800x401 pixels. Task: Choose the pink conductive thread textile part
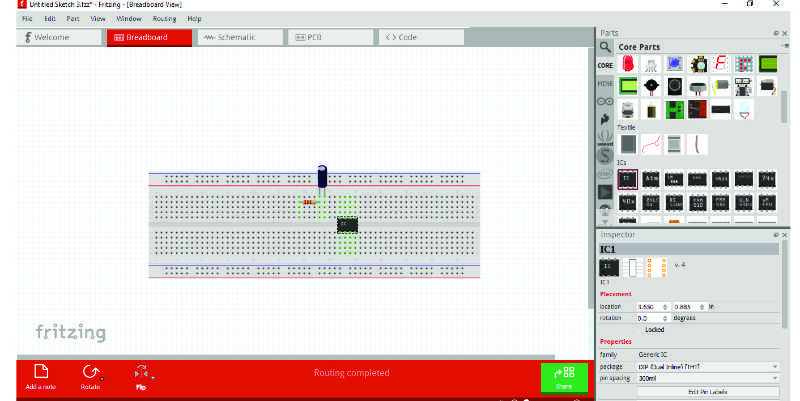(x=651, y=144)
